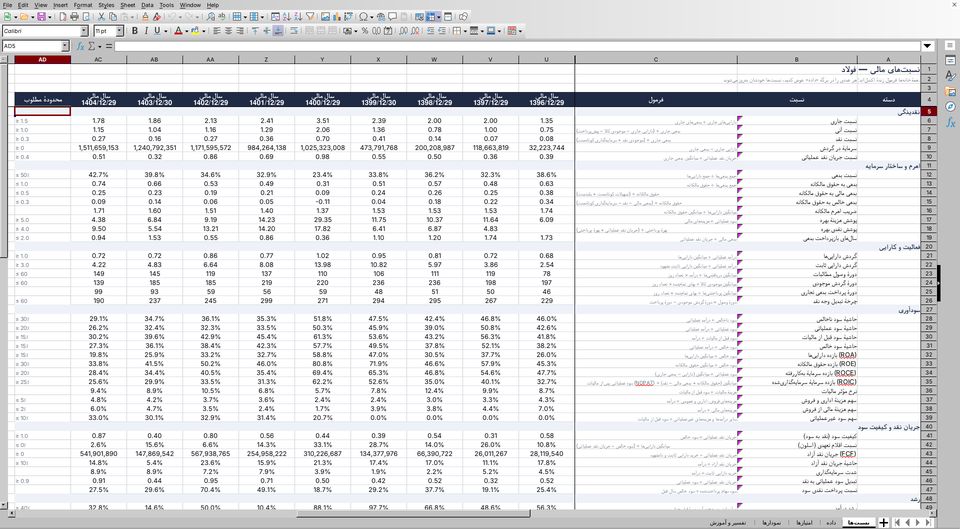The image size is (960, 529).
Task: Apply the red font color swatch
Action: (178, 31)
